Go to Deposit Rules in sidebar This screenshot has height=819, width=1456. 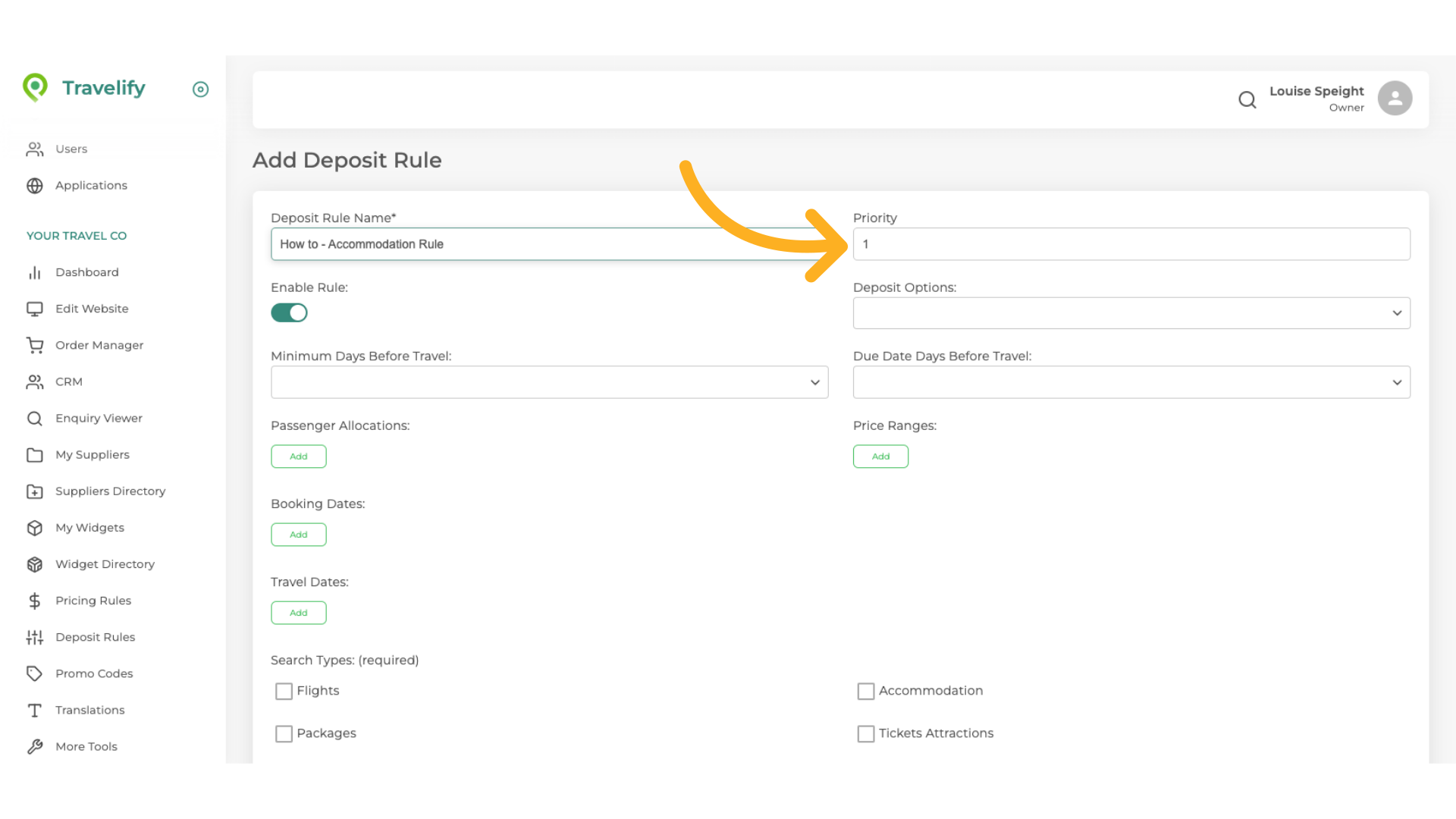tap(95, 637)
